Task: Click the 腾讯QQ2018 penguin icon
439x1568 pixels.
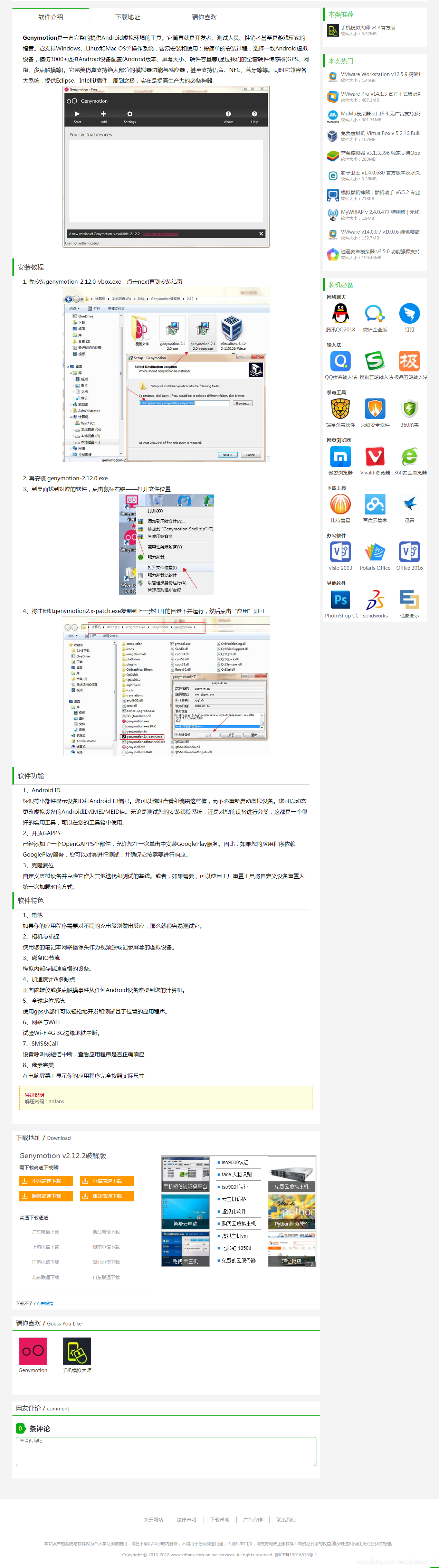Action: [x=340, y=313]
